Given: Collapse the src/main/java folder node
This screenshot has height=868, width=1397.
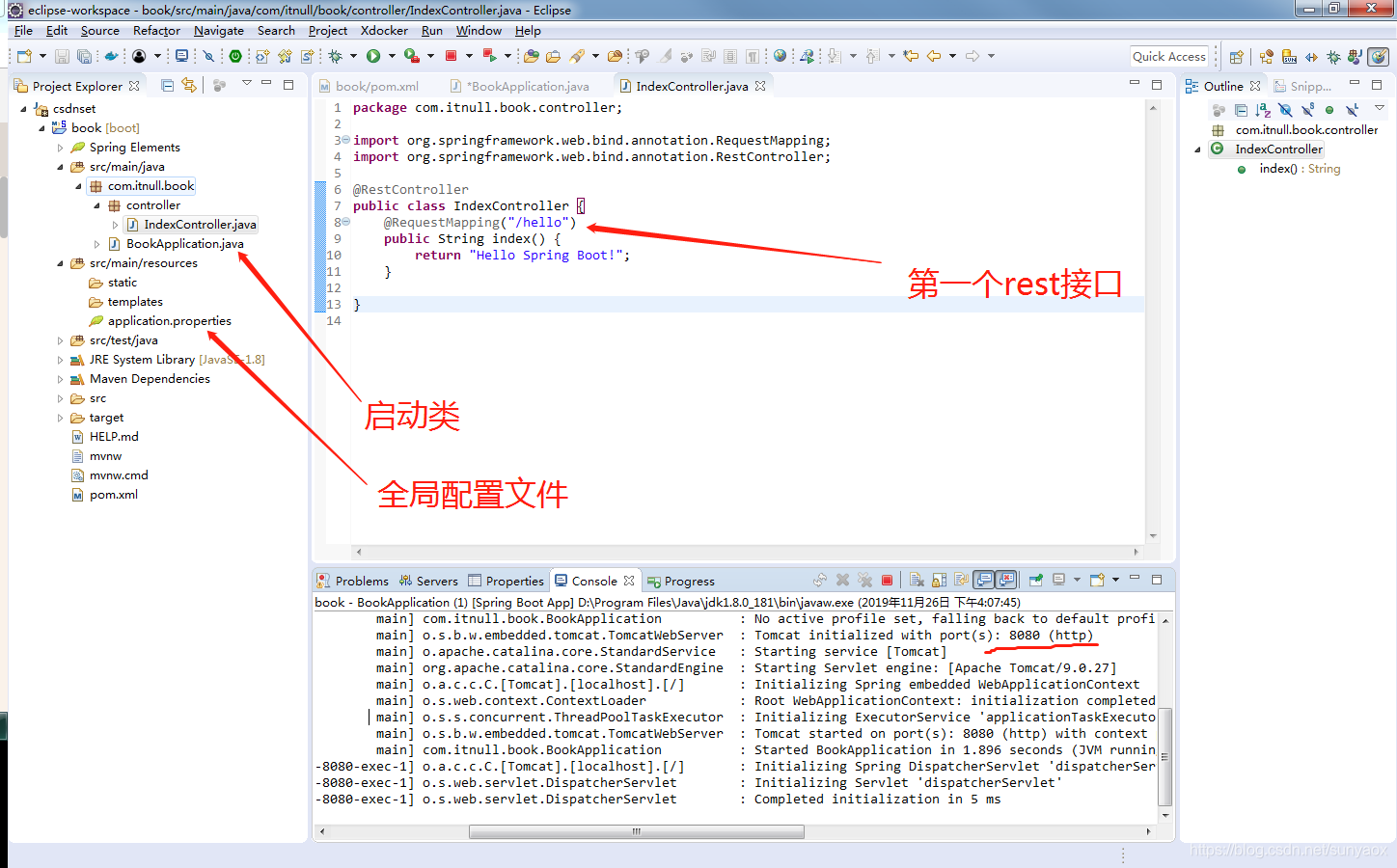Looking at the screenshot, I should [60, 167].
